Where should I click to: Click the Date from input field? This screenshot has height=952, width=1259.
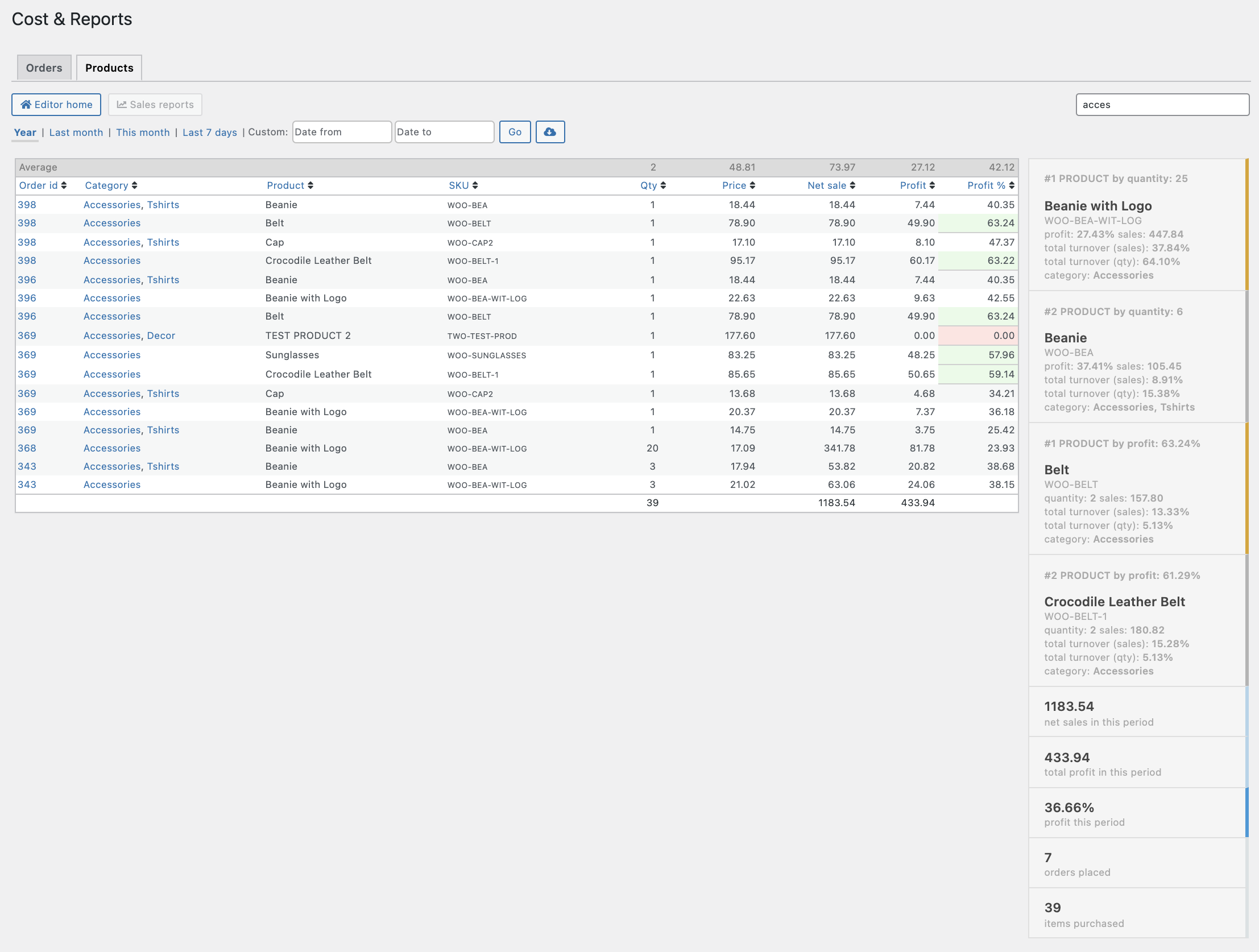click(x=342, y=132)
